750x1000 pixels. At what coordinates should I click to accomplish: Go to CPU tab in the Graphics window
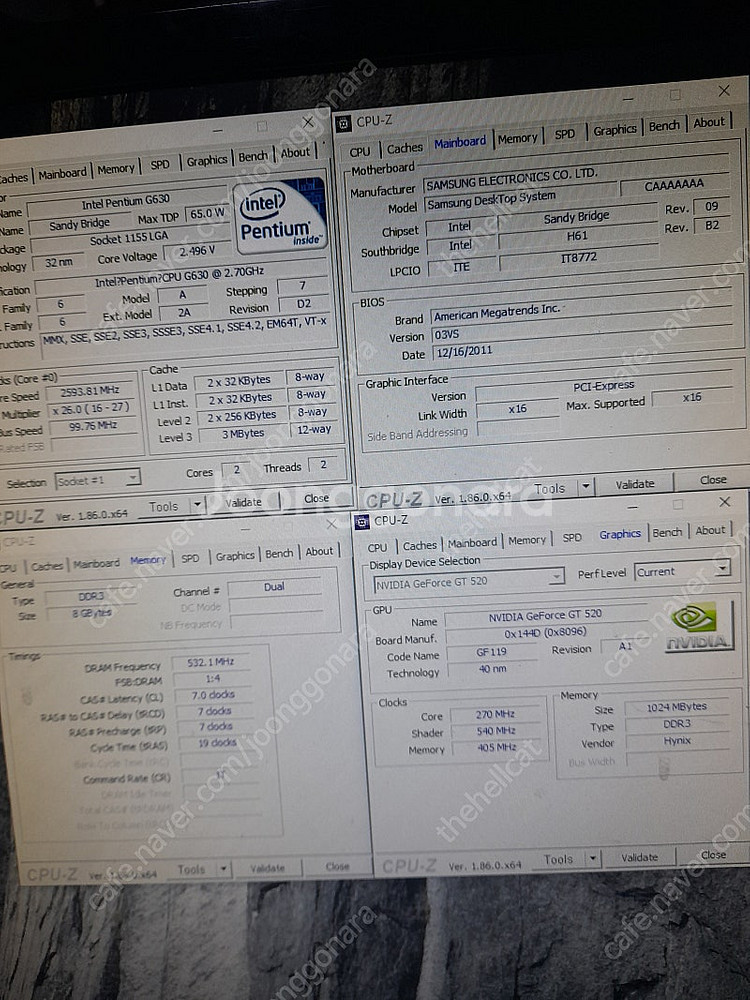(377, 547)
